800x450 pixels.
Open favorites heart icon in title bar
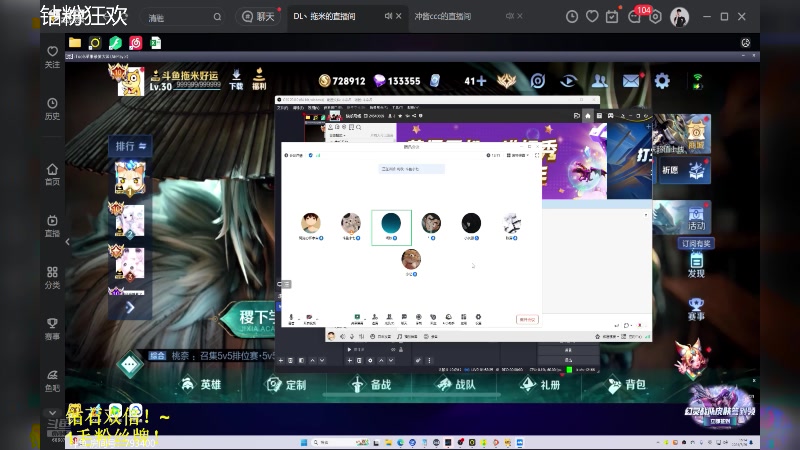(x=592, y=17)
